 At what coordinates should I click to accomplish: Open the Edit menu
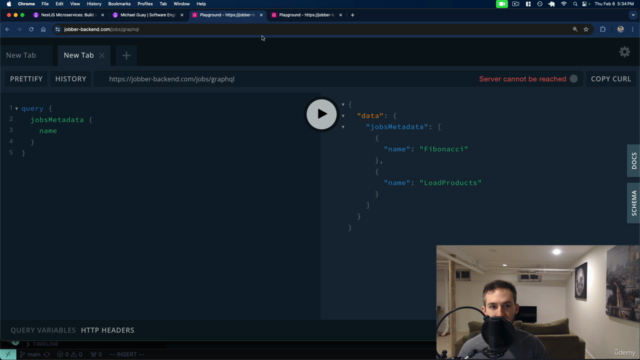coord(59,4)
